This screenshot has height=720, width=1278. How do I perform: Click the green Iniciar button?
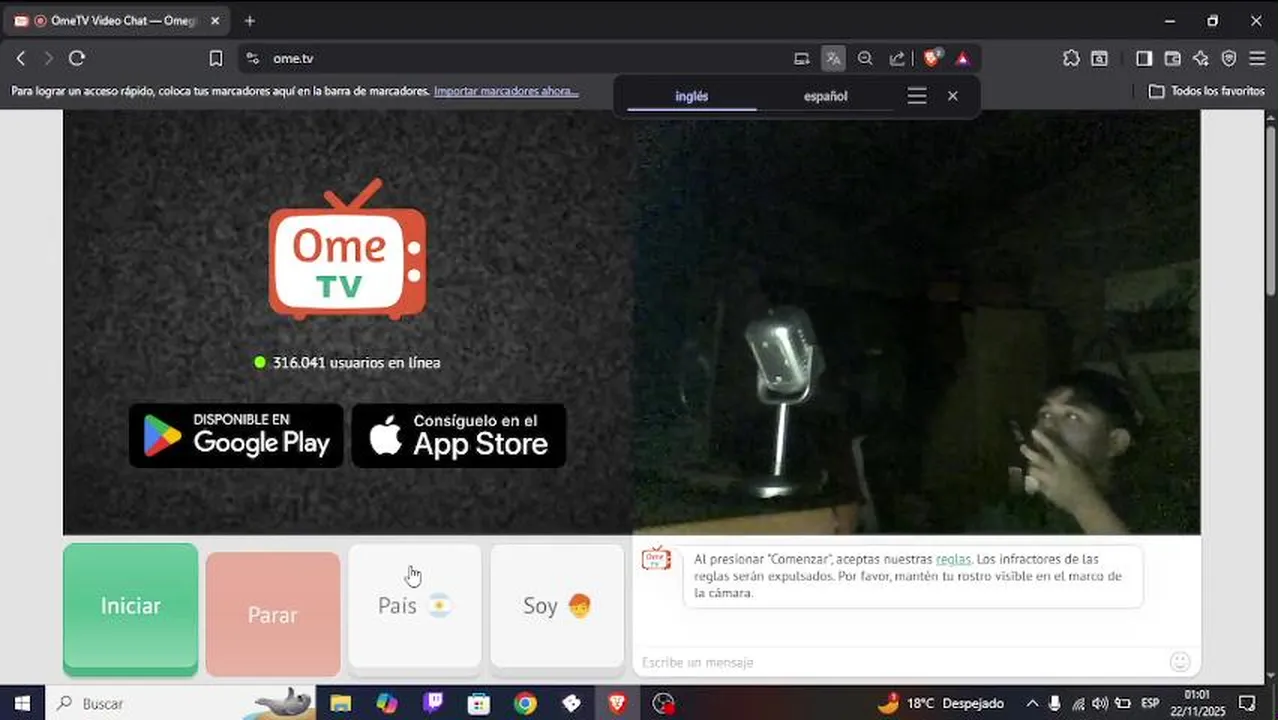click(x=130, y=608)
